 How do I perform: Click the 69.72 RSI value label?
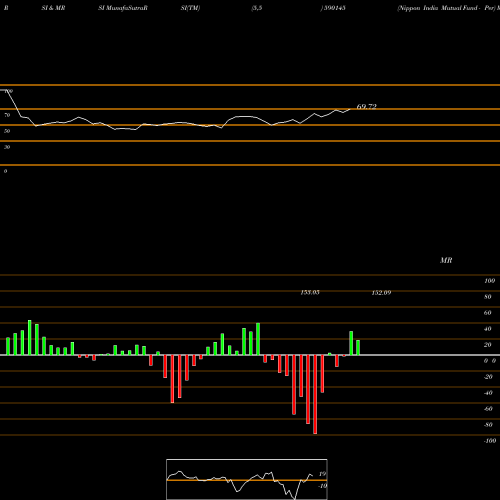click(x=366, y=107)
